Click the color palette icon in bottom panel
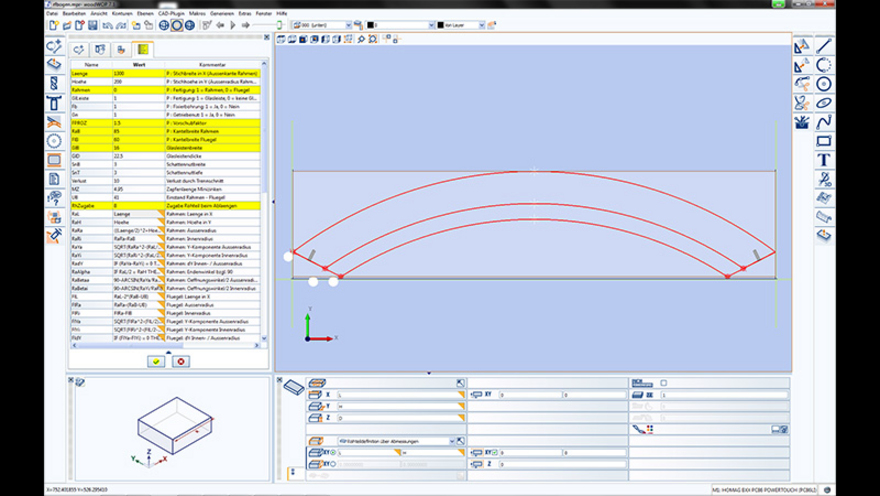 tap(650, 429)
